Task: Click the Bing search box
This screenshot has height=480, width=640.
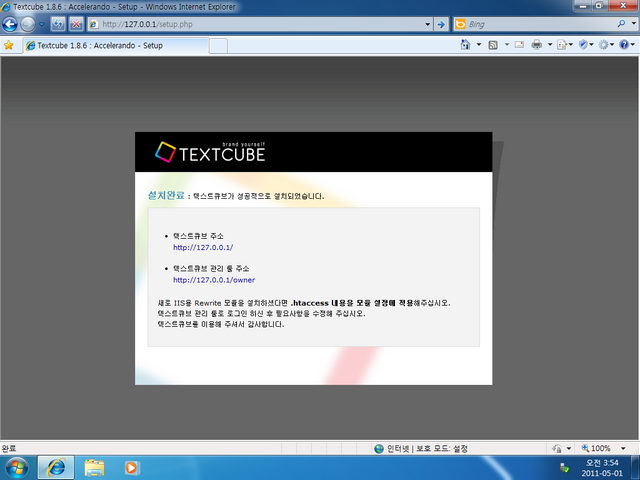Action: pos(533,24)
